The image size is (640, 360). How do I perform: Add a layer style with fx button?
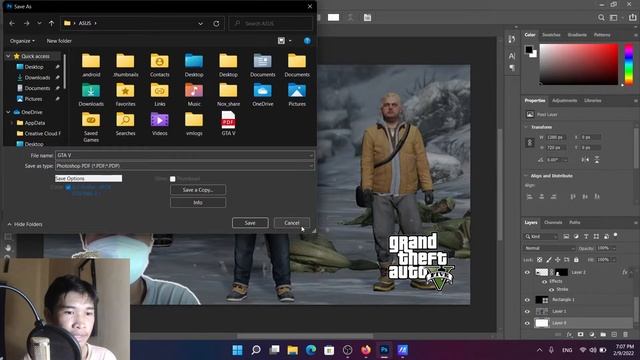tap(569, 334)
